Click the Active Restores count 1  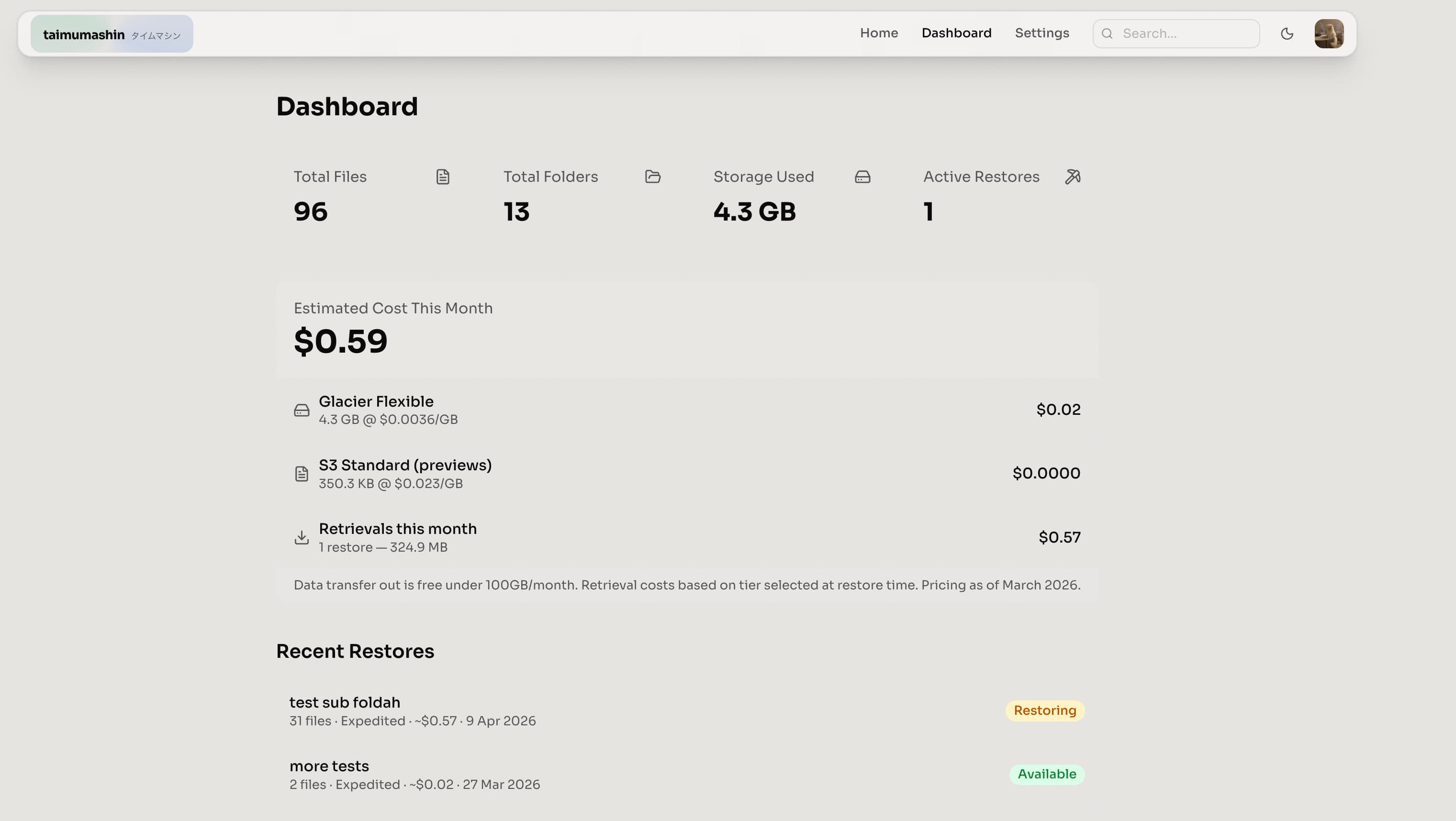click(928, 211)
